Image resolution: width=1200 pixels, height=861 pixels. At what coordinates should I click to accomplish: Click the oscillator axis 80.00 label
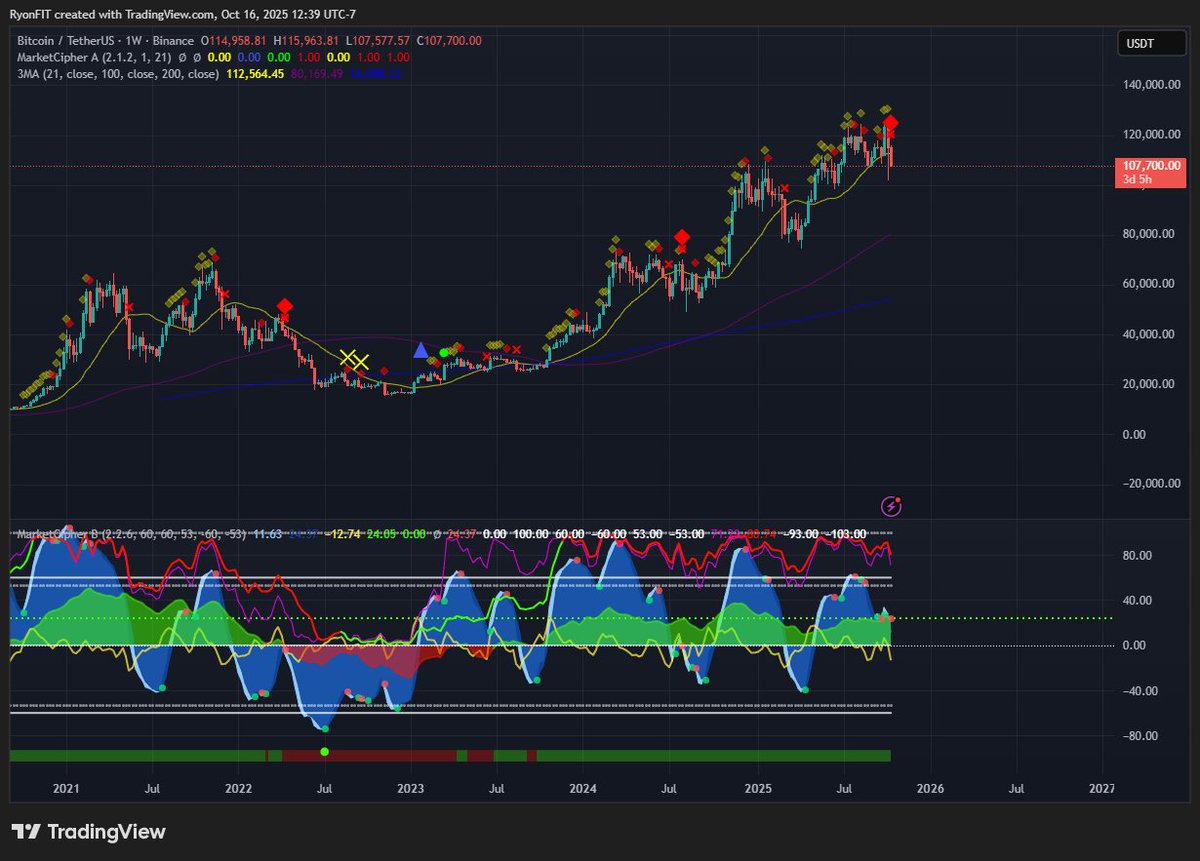click(x=1138, y=556)
